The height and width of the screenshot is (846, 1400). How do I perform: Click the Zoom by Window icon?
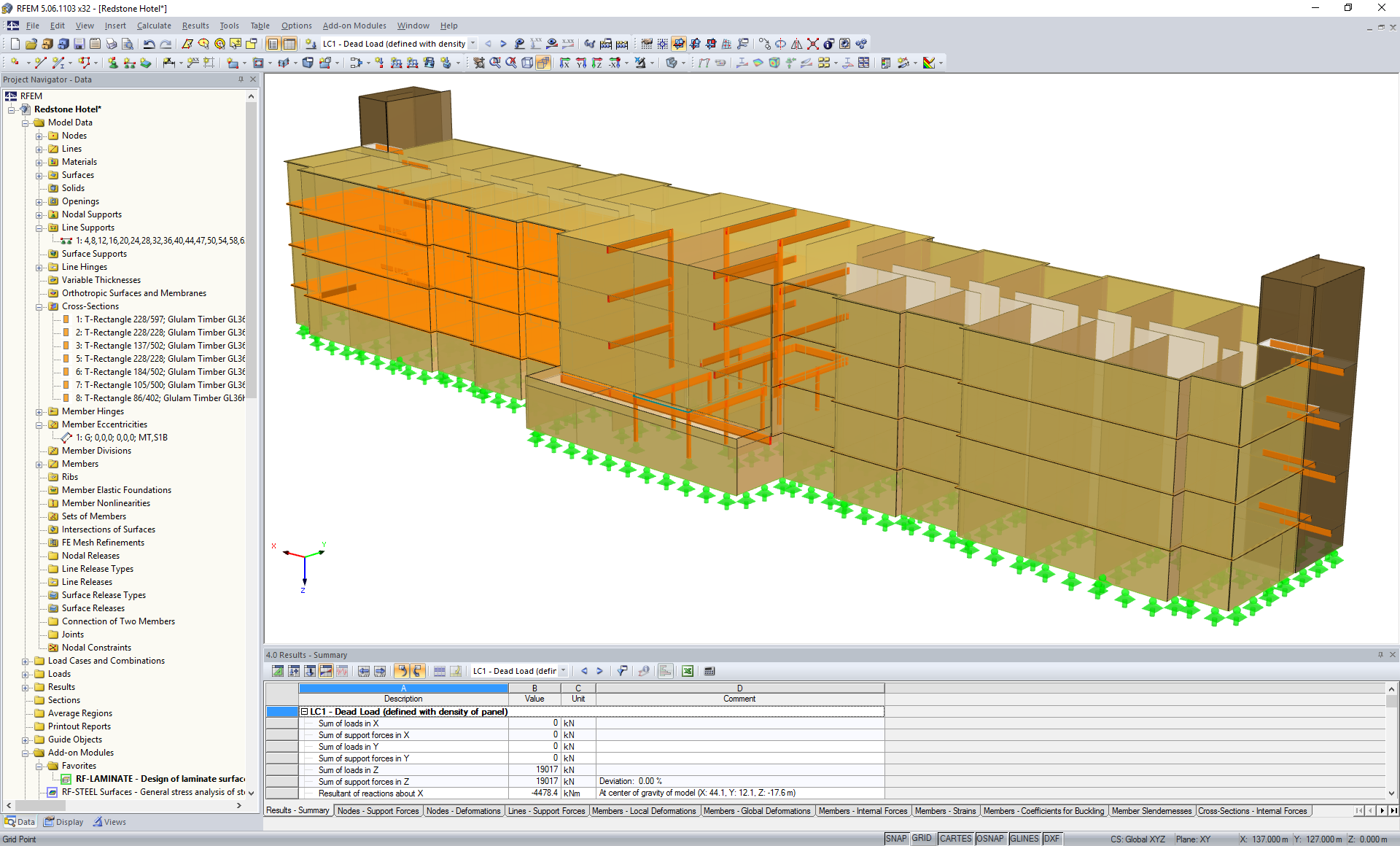tap(495, 63)
